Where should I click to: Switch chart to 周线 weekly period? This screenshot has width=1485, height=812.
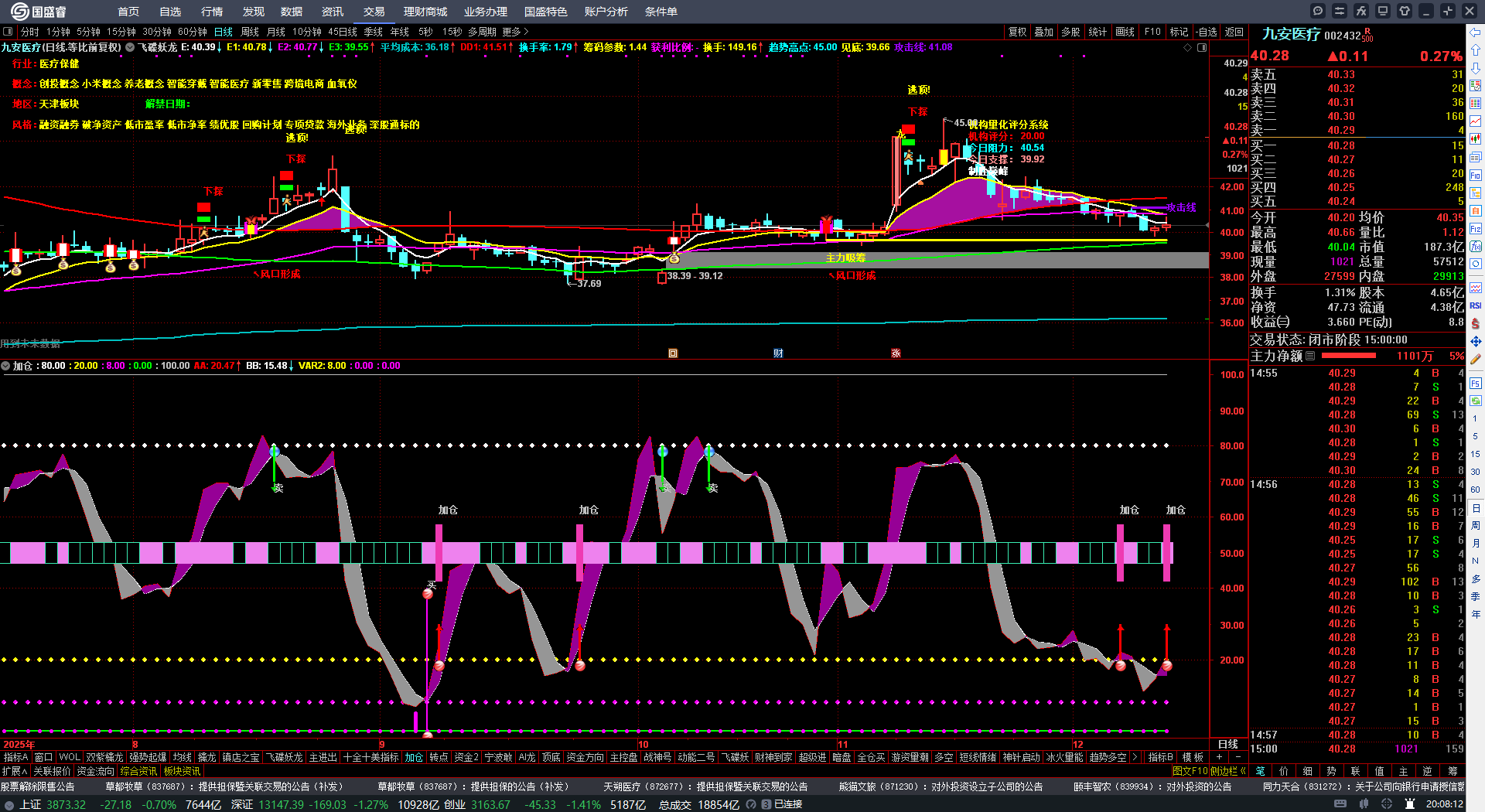point(250,32)
